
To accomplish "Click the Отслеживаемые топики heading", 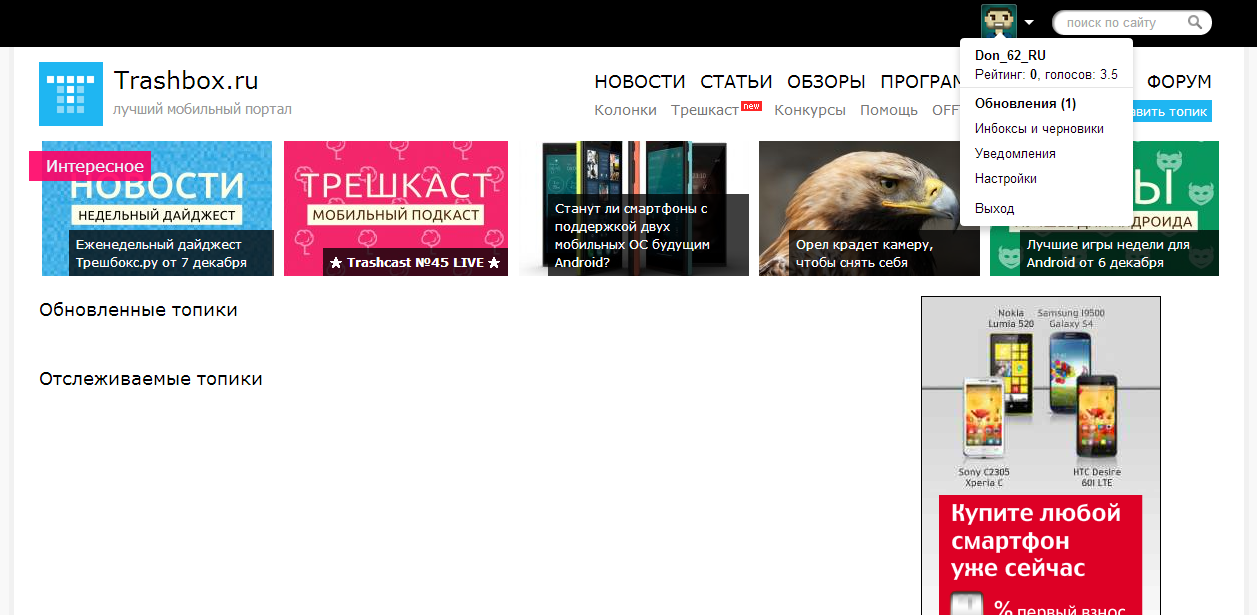I will pyautogui.click(x=151, y=379).
